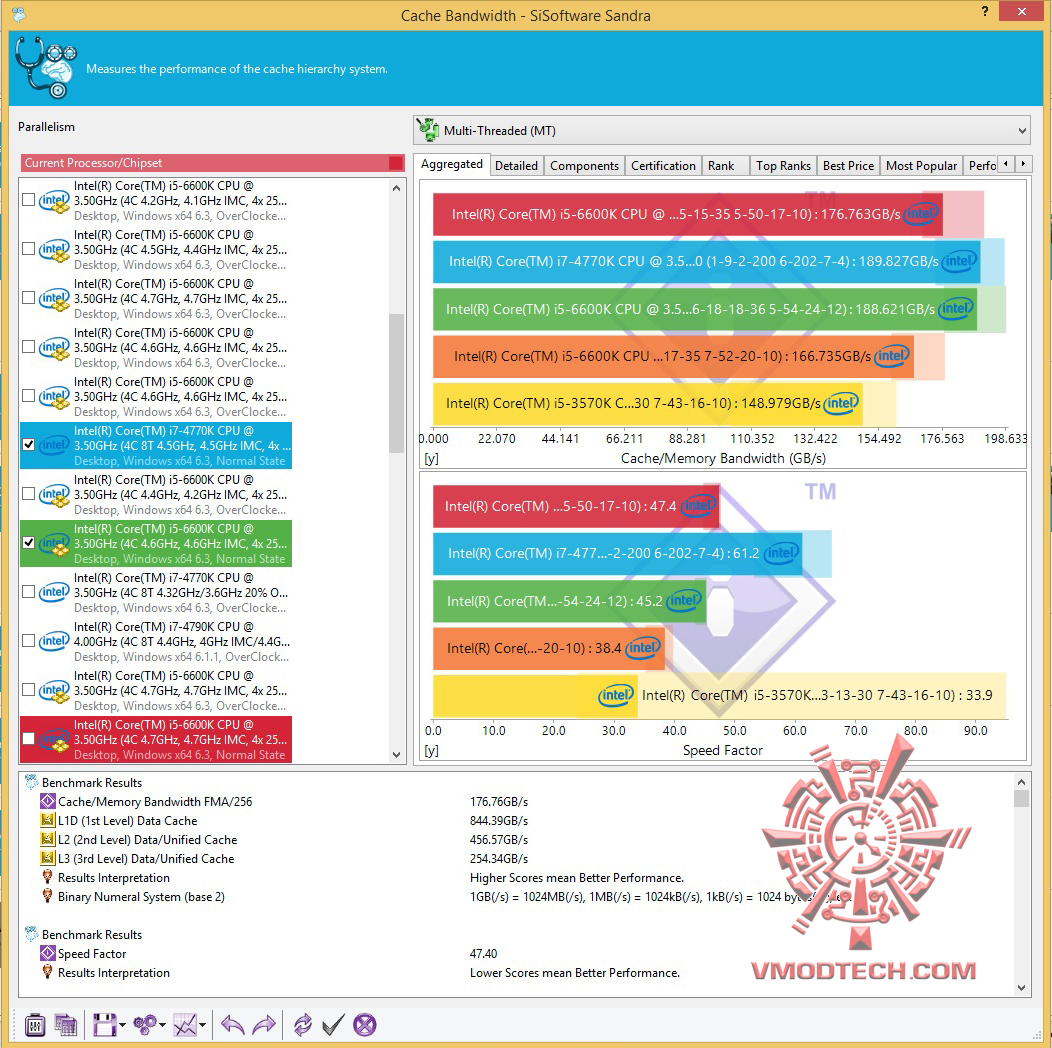This screenshot has height=1048, width=1052.
Task: Open the benchmark options icon in toolbar
Action: (x=35, y=1025)
